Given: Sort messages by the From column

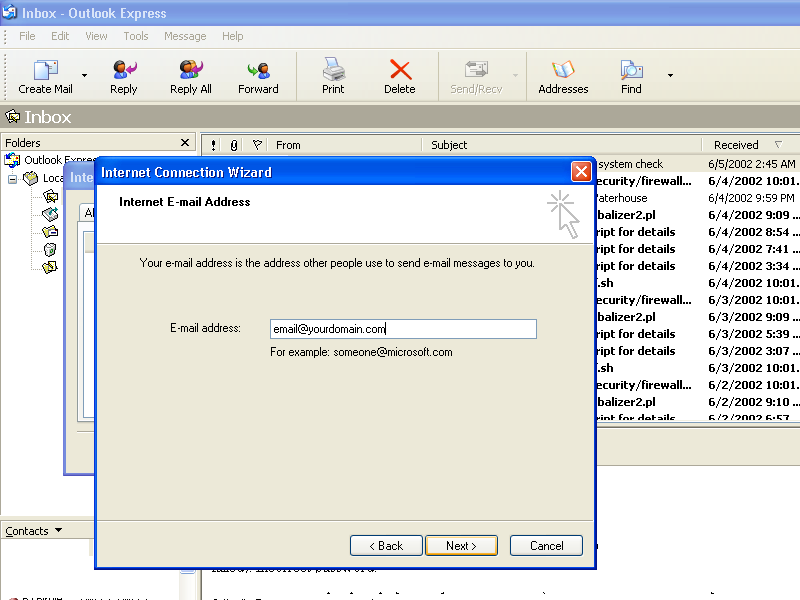Looking at the screenshot, I should coord(345,145).
